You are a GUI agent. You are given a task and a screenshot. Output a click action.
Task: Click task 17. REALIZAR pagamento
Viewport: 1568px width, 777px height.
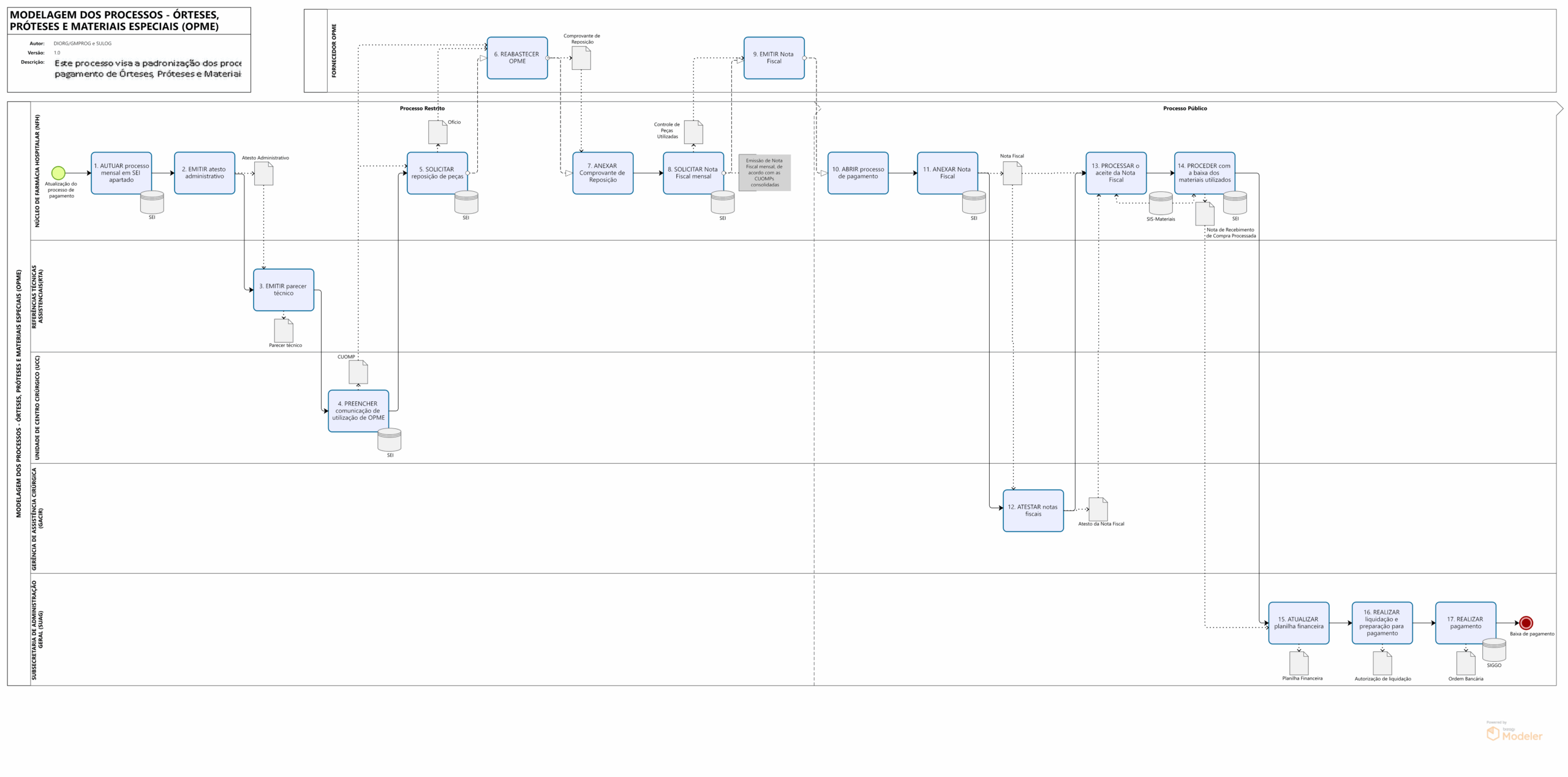tap(1465, 623)
